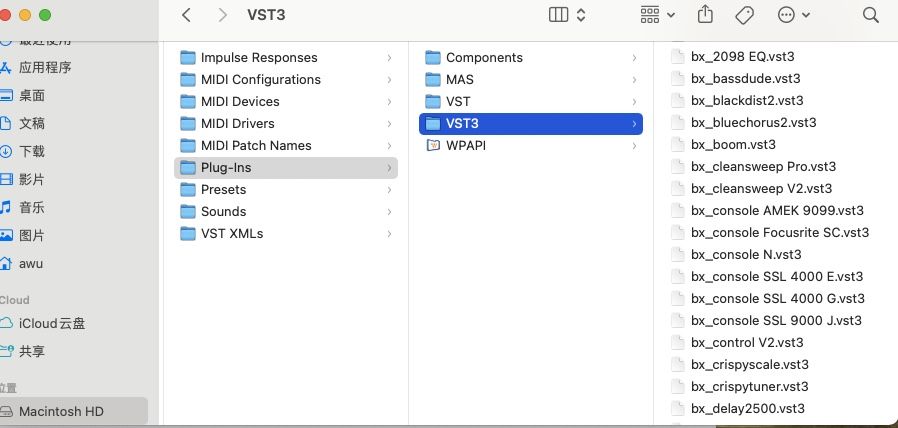898x428 pixels.
Task: Expand the Components folder chevron
Action: [634, 57]
